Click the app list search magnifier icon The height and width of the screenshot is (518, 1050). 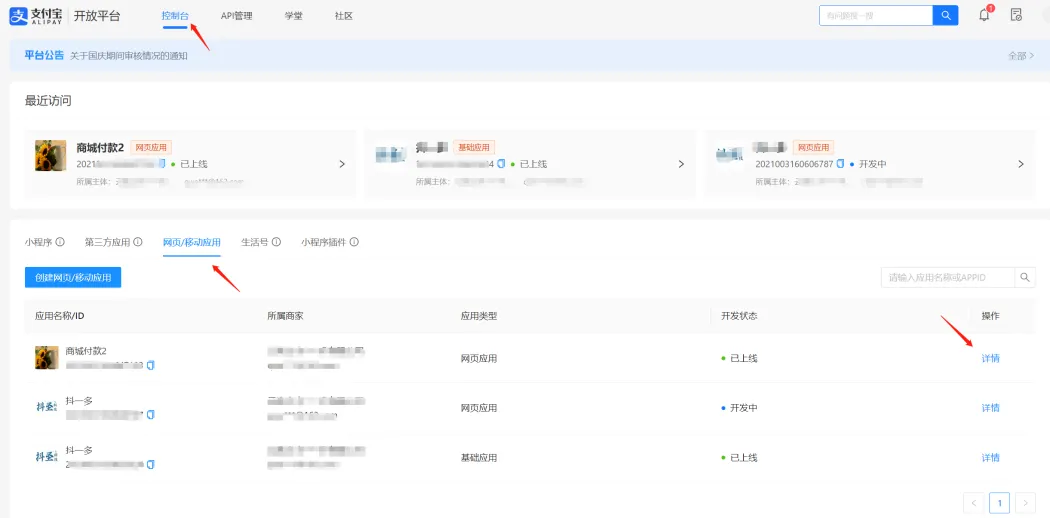point(1025,277)
